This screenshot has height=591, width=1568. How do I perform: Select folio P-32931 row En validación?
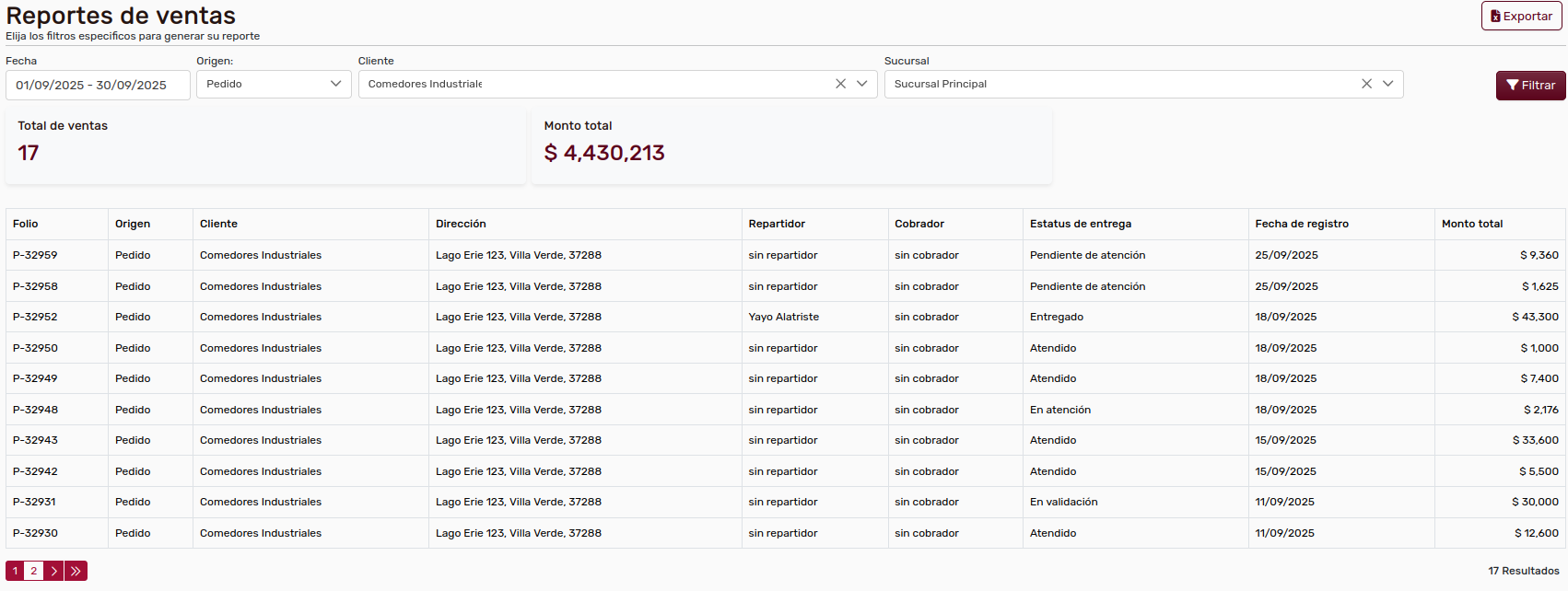[35, 502]
